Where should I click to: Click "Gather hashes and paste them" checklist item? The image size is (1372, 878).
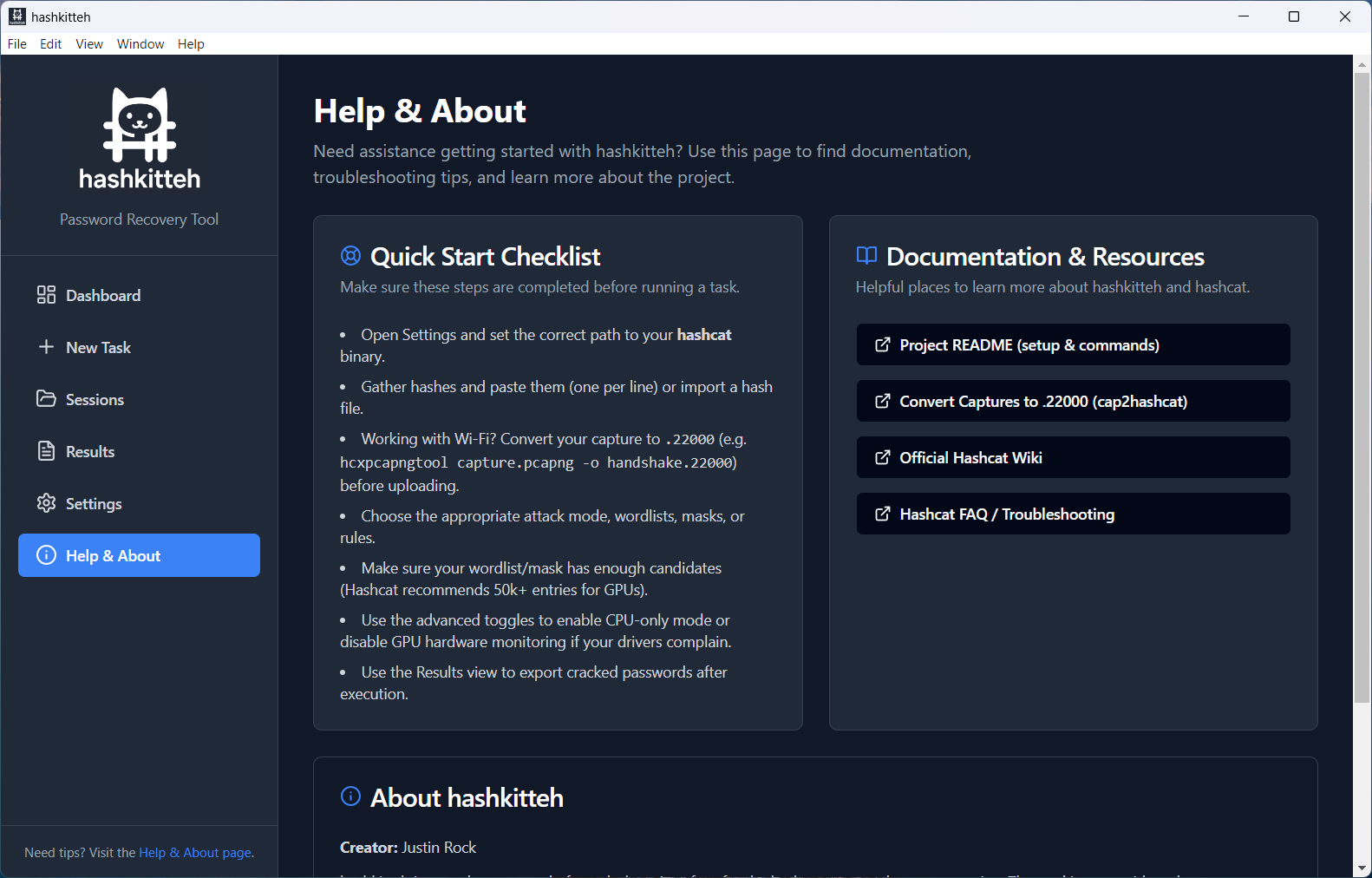pos(556,397)
